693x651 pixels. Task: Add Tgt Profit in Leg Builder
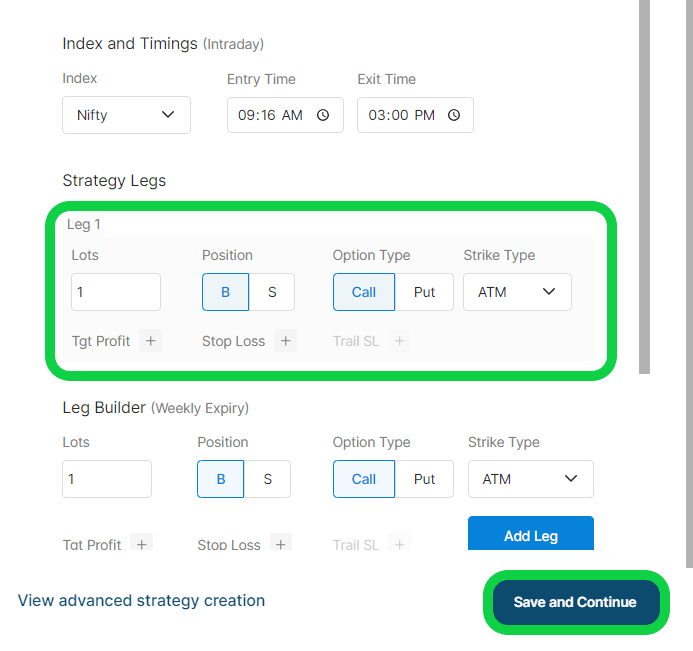pyautogui.click(x=142, y=544)
